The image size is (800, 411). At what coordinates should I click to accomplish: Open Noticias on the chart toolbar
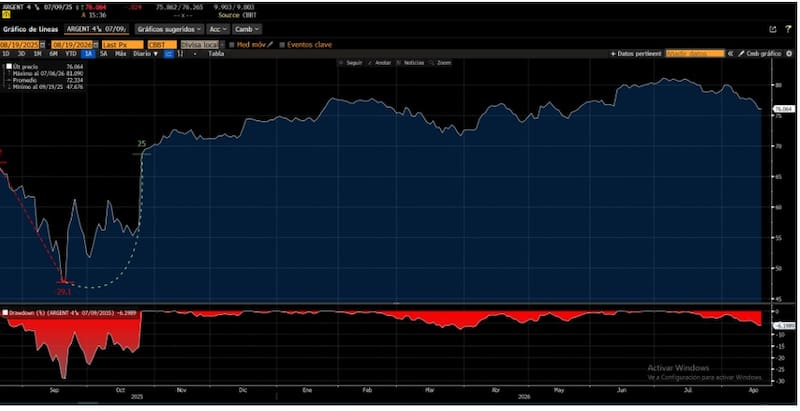pos(411,63)
